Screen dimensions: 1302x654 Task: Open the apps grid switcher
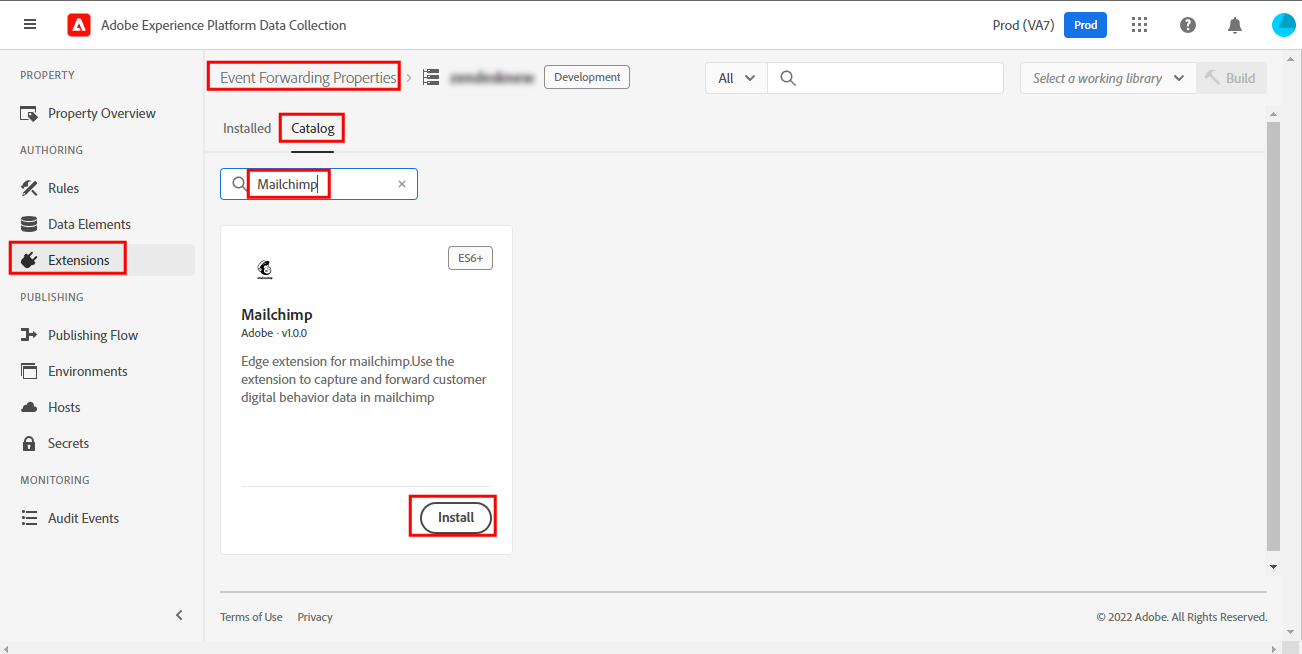pyautogui.click(x=1139, y=25)
